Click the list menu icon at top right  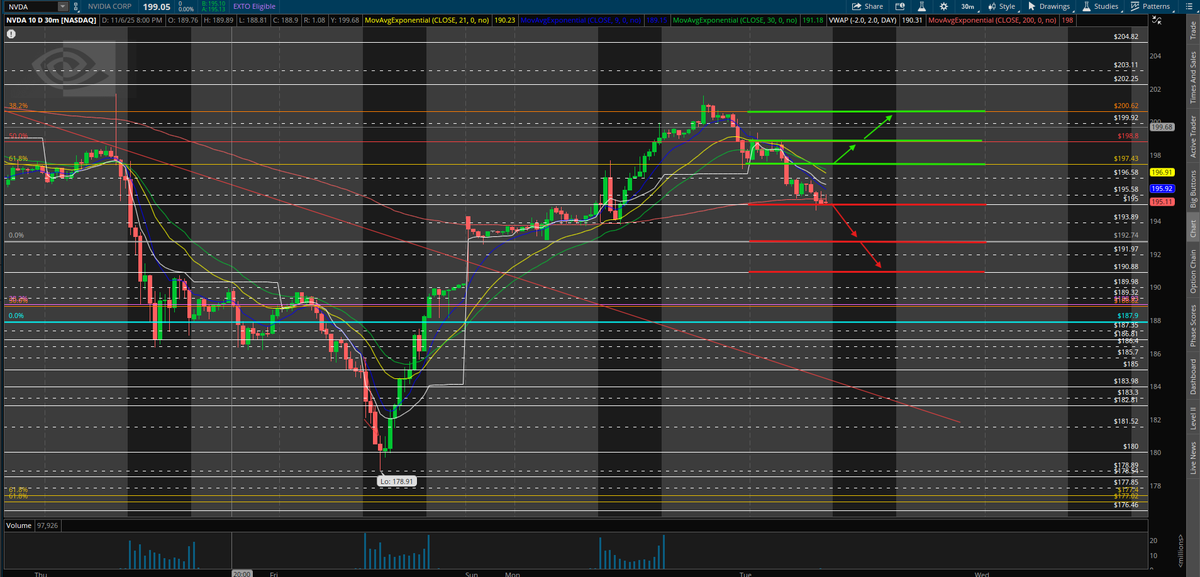(x=1189, y=6)
